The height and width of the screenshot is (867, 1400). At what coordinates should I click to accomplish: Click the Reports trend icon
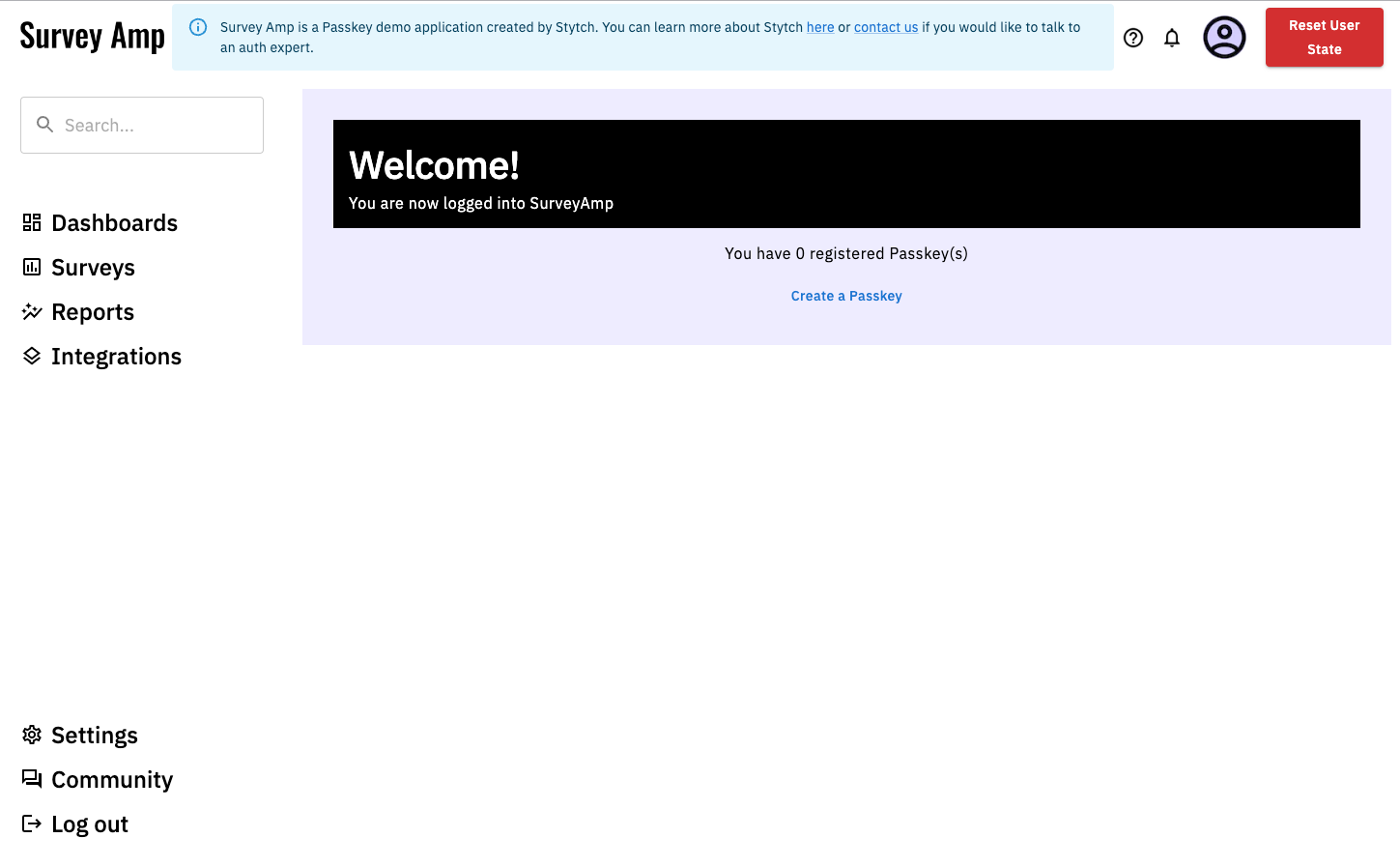(x=32, y=311)
